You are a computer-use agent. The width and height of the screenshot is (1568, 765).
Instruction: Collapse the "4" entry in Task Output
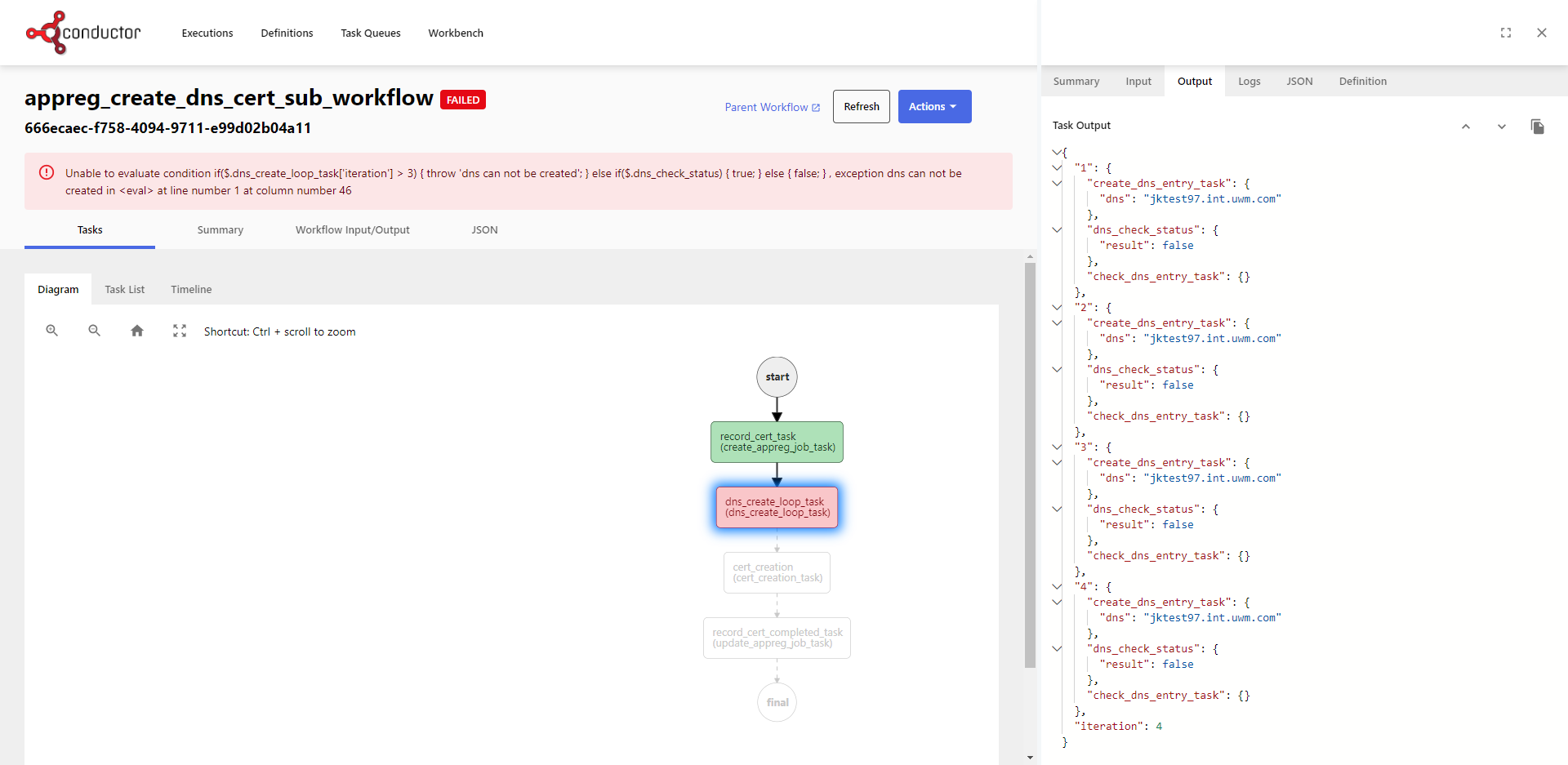click(1057, 586)
